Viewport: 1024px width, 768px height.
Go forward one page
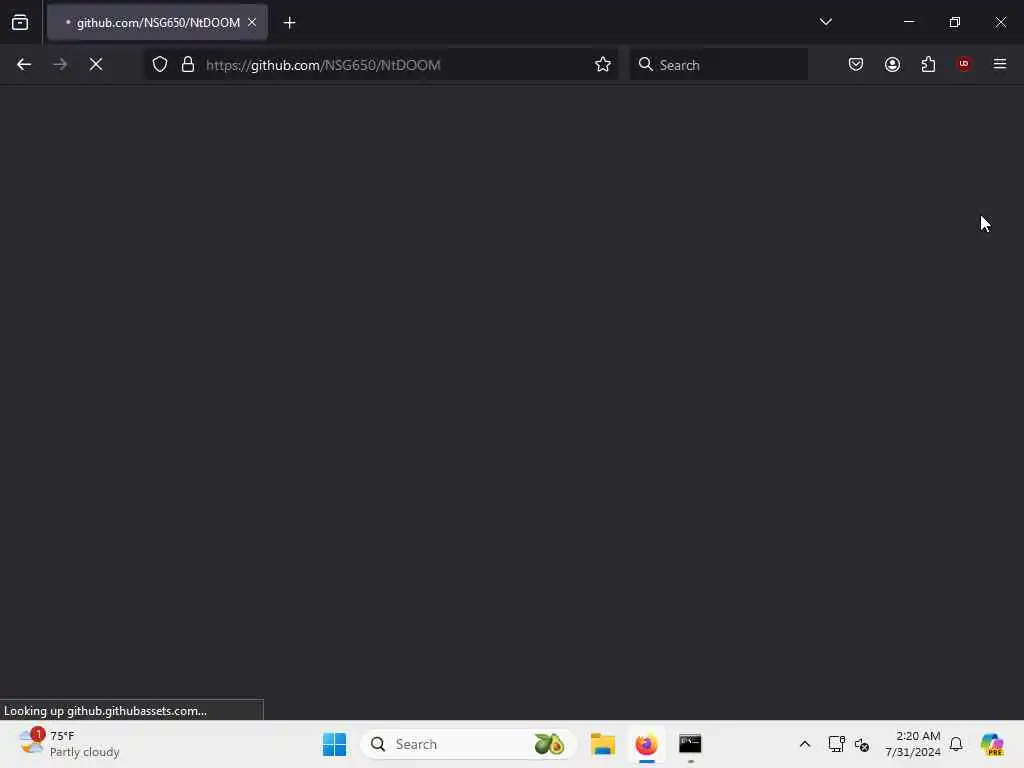[x=60, y=65]
